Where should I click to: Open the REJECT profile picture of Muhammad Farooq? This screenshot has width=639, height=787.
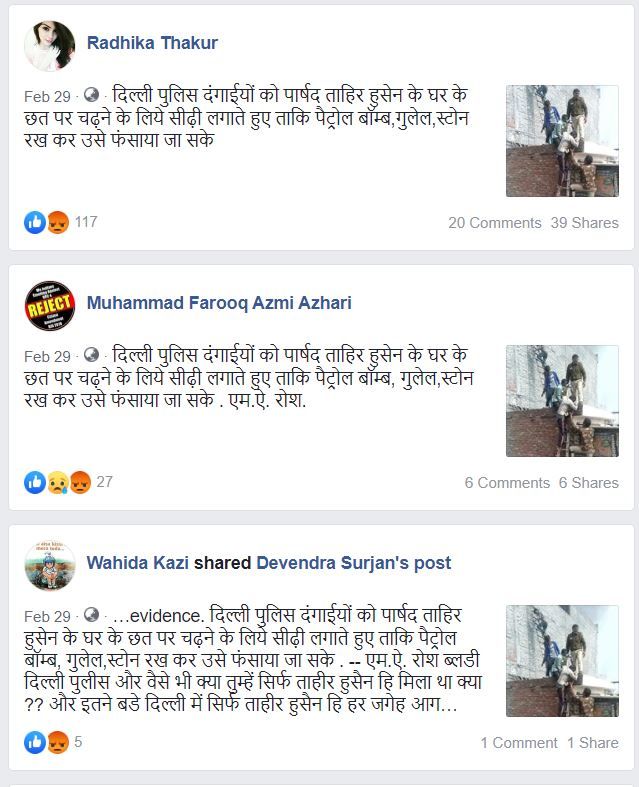click(x=49, y=306)
